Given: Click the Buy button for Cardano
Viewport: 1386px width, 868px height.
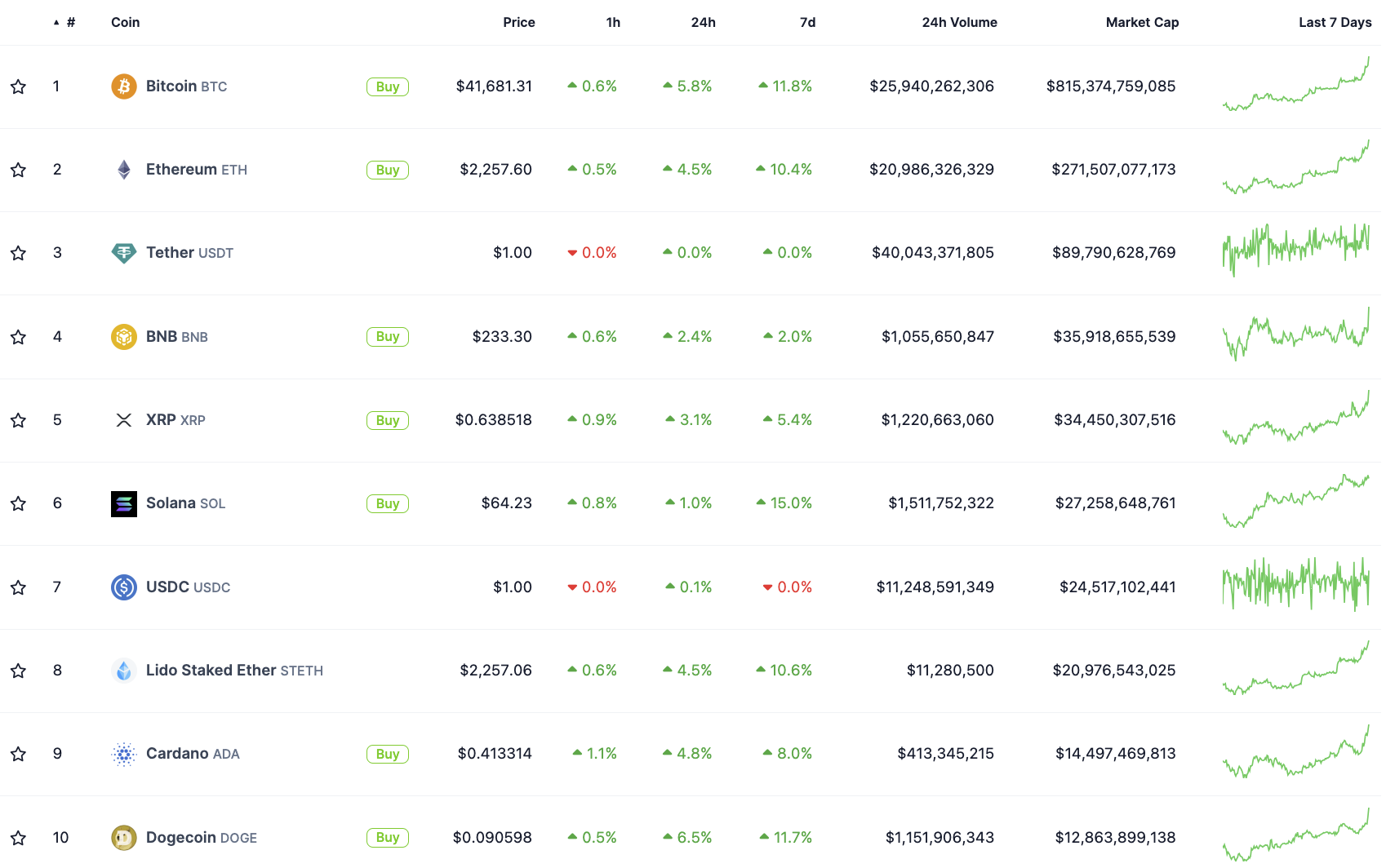Looking at the screenshot, I should click(388, 754).
